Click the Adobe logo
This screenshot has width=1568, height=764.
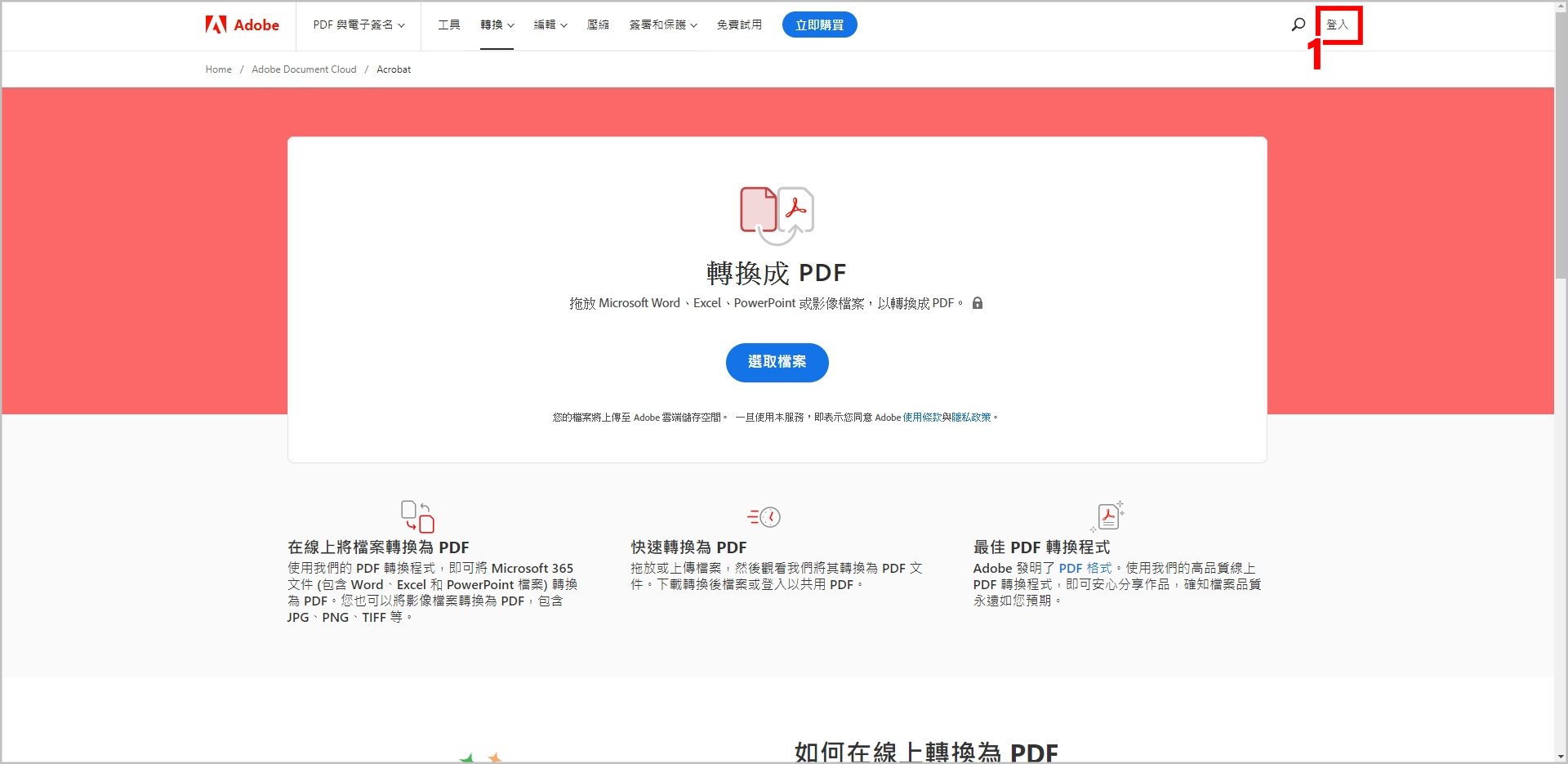(x=243, y=25)
